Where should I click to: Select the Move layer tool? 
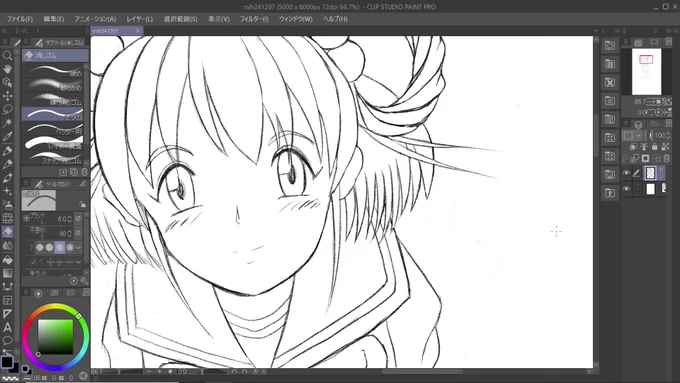[7, 95]
